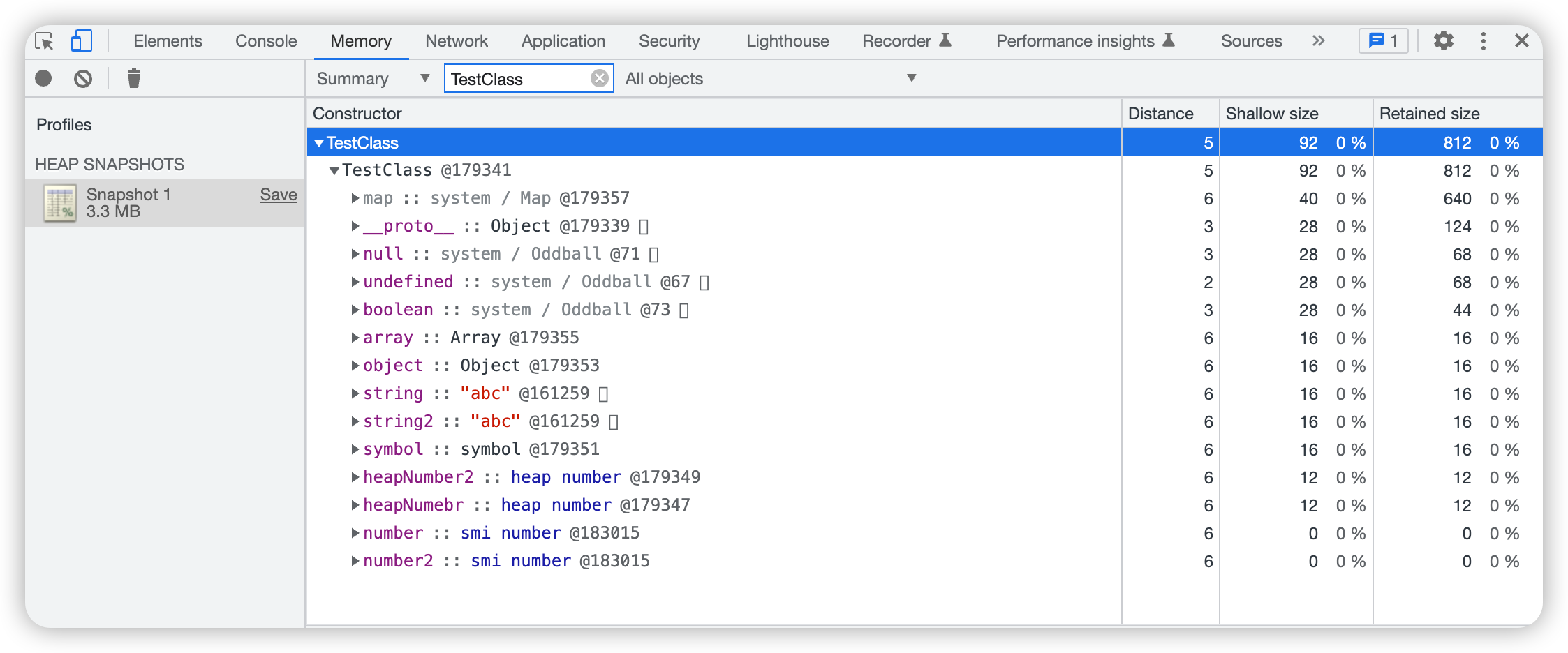Show more tabs with double chevron

(x=1318, y=41)
